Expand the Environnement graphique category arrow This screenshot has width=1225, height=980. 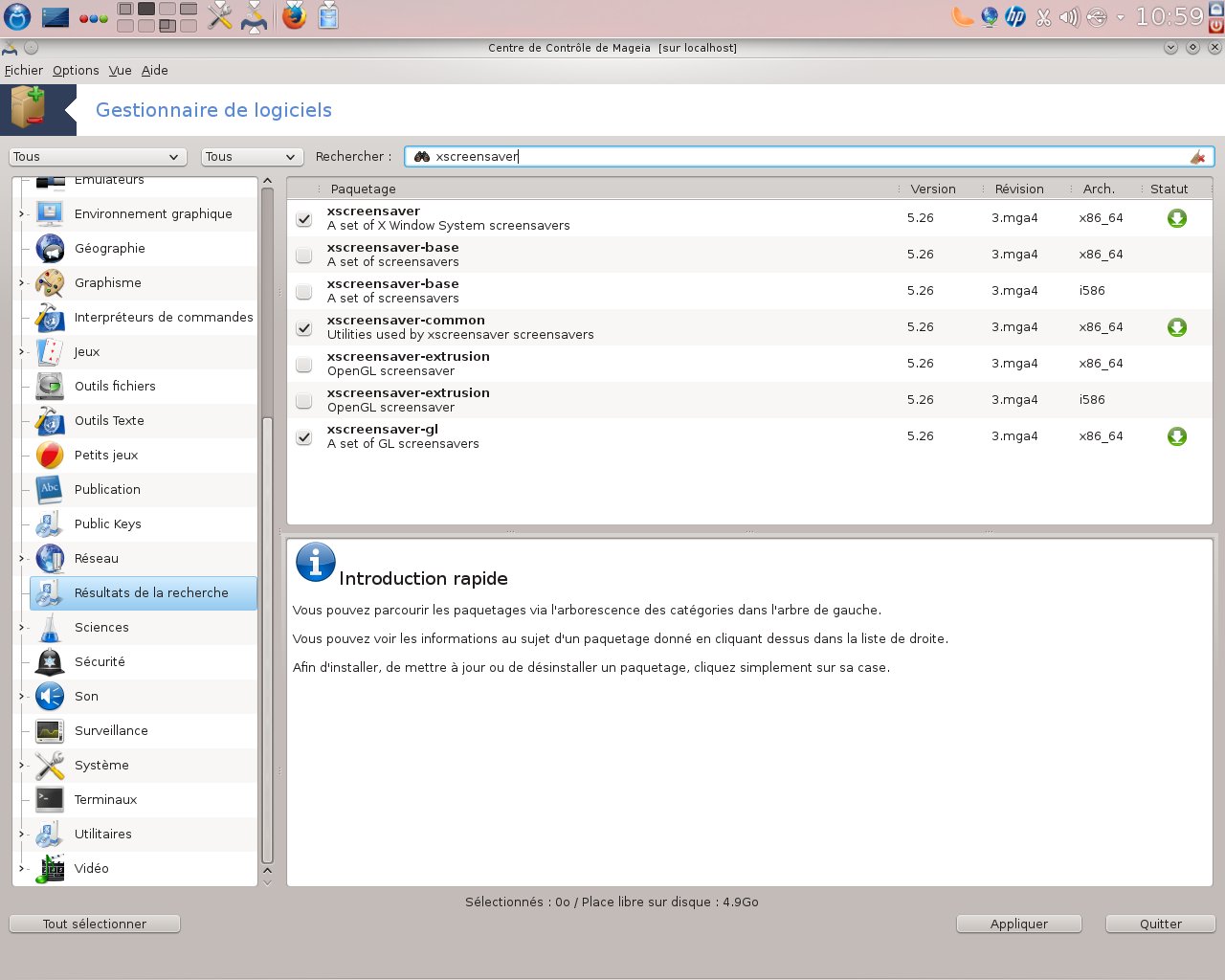pyautogui.click(x=22, y=214)
